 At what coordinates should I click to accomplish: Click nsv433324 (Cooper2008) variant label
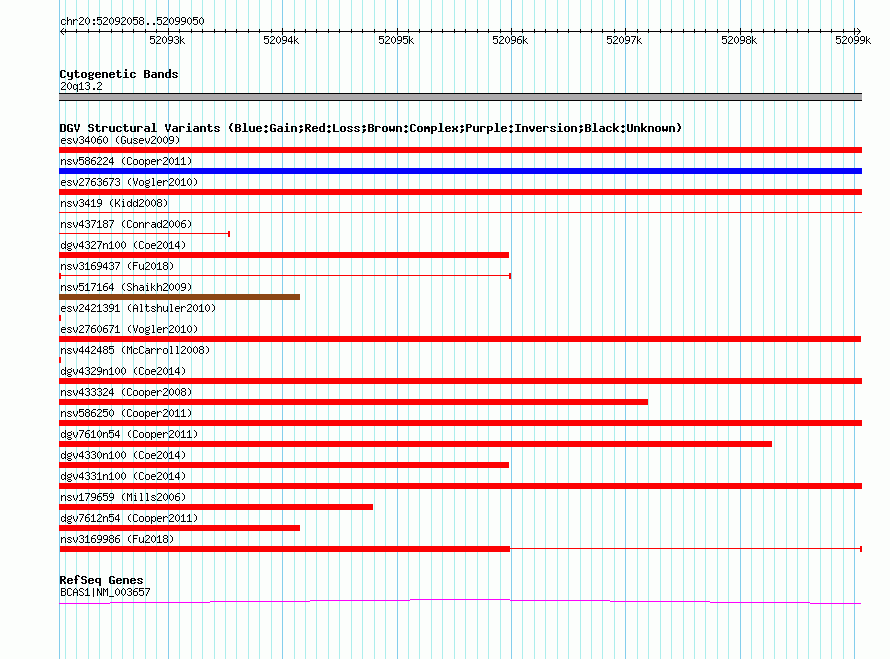(126, 392)
